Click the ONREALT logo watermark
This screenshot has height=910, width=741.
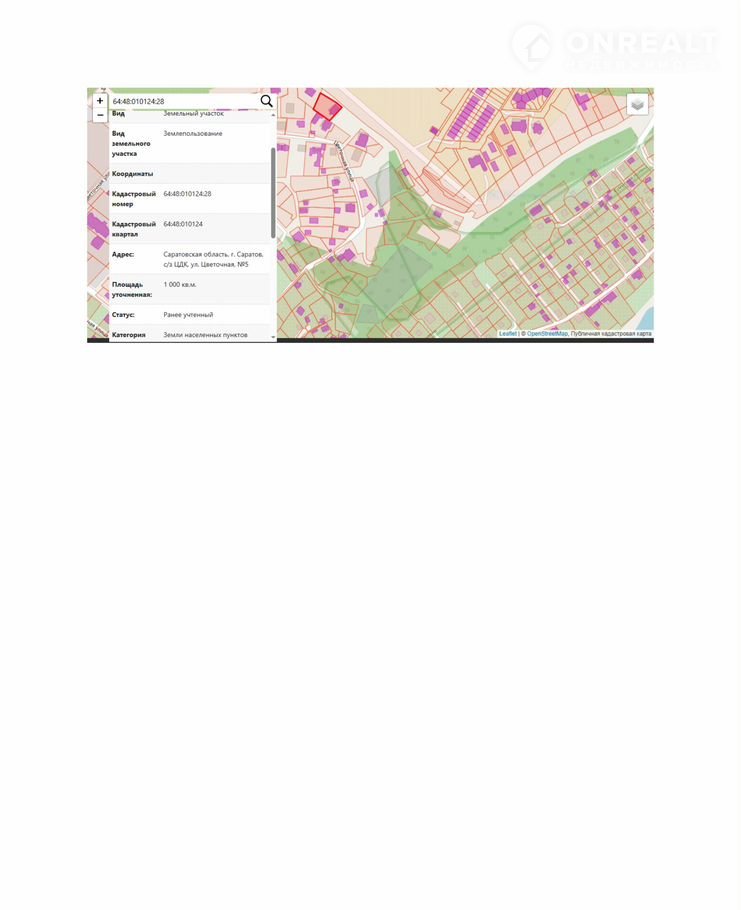613,47
